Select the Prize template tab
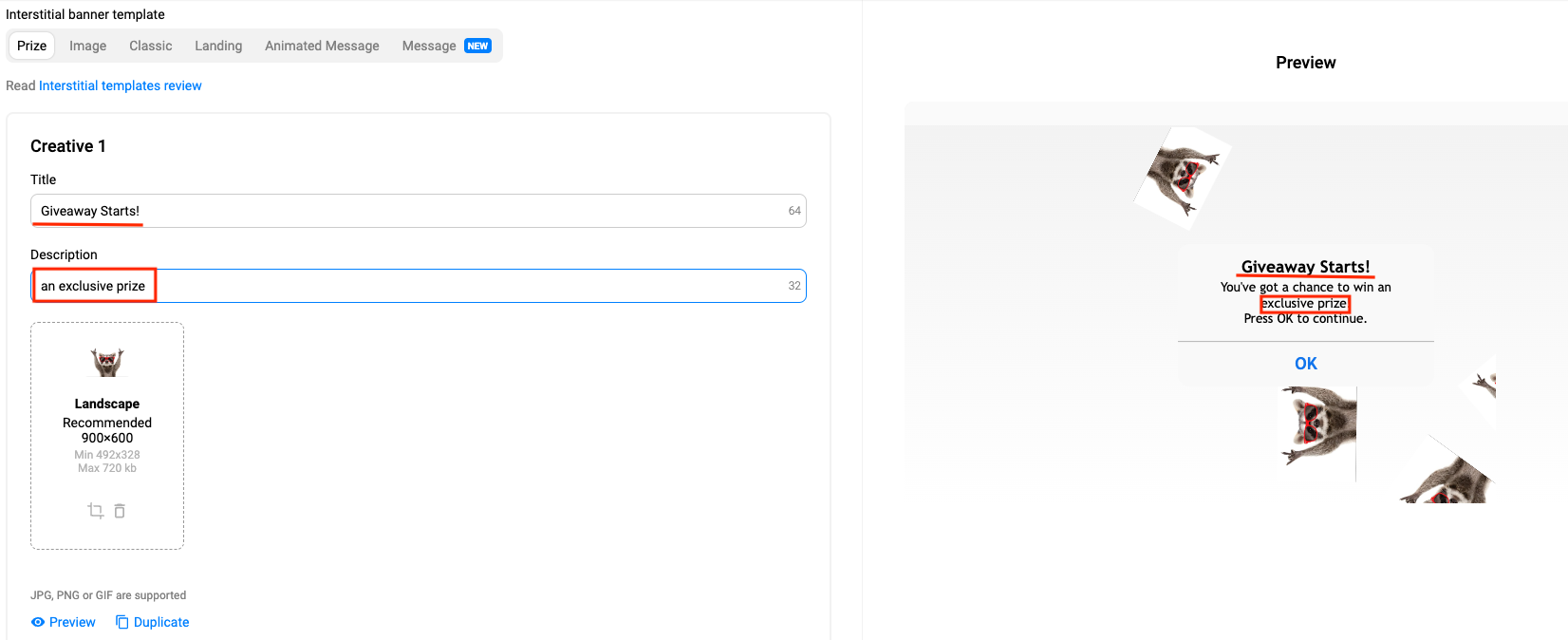 pos(31,46)
